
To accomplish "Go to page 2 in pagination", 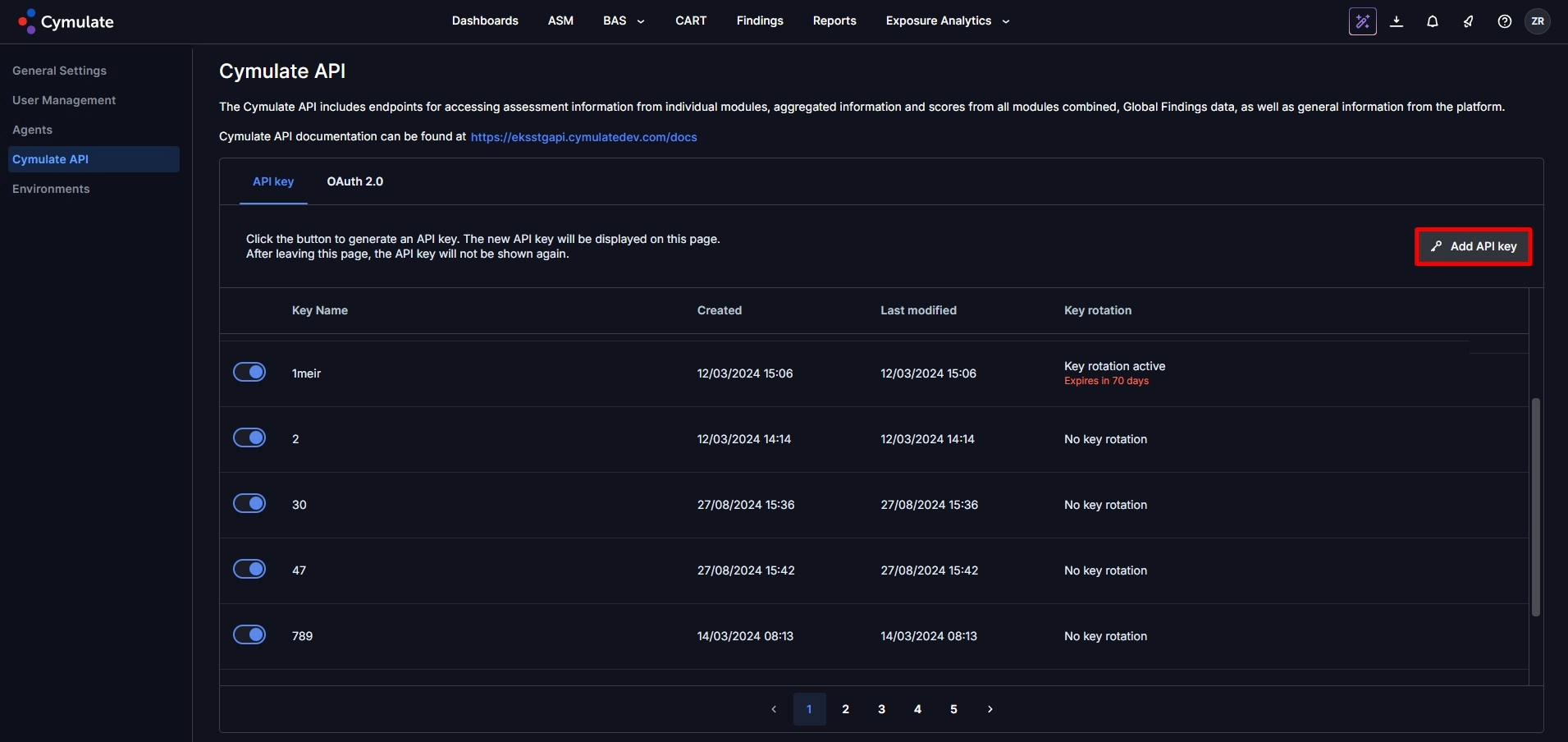I will (x=846, y=709).
